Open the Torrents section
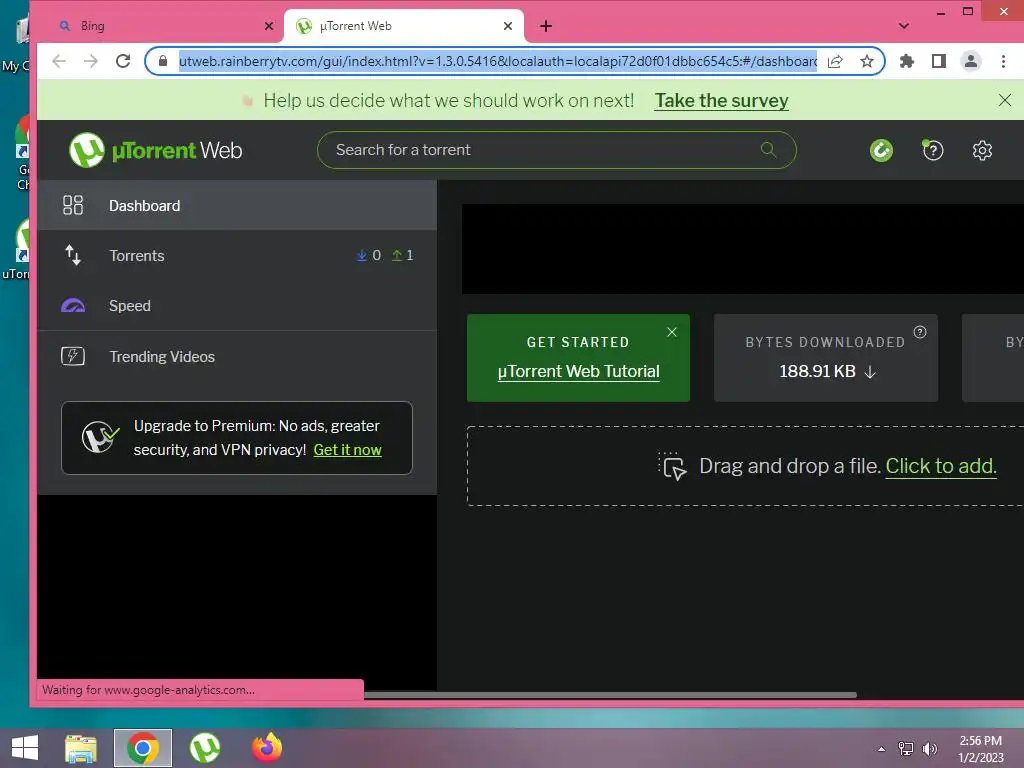This screenshot has width=1024, height=768. 237,255
